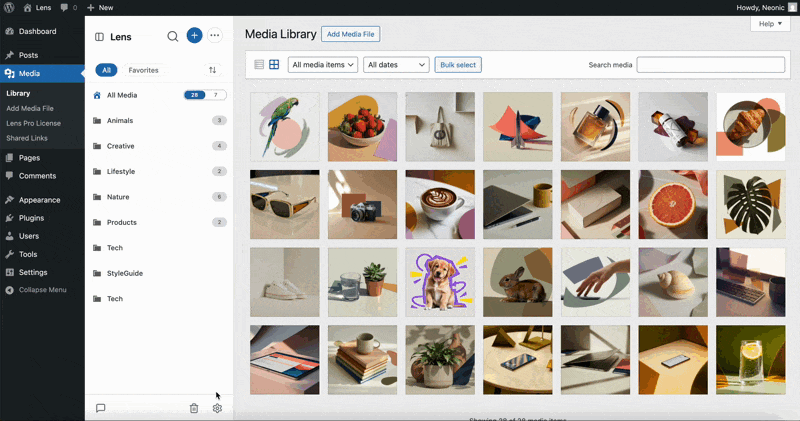
Task: Focus the Search media field
Action: [x=711, y=65]
